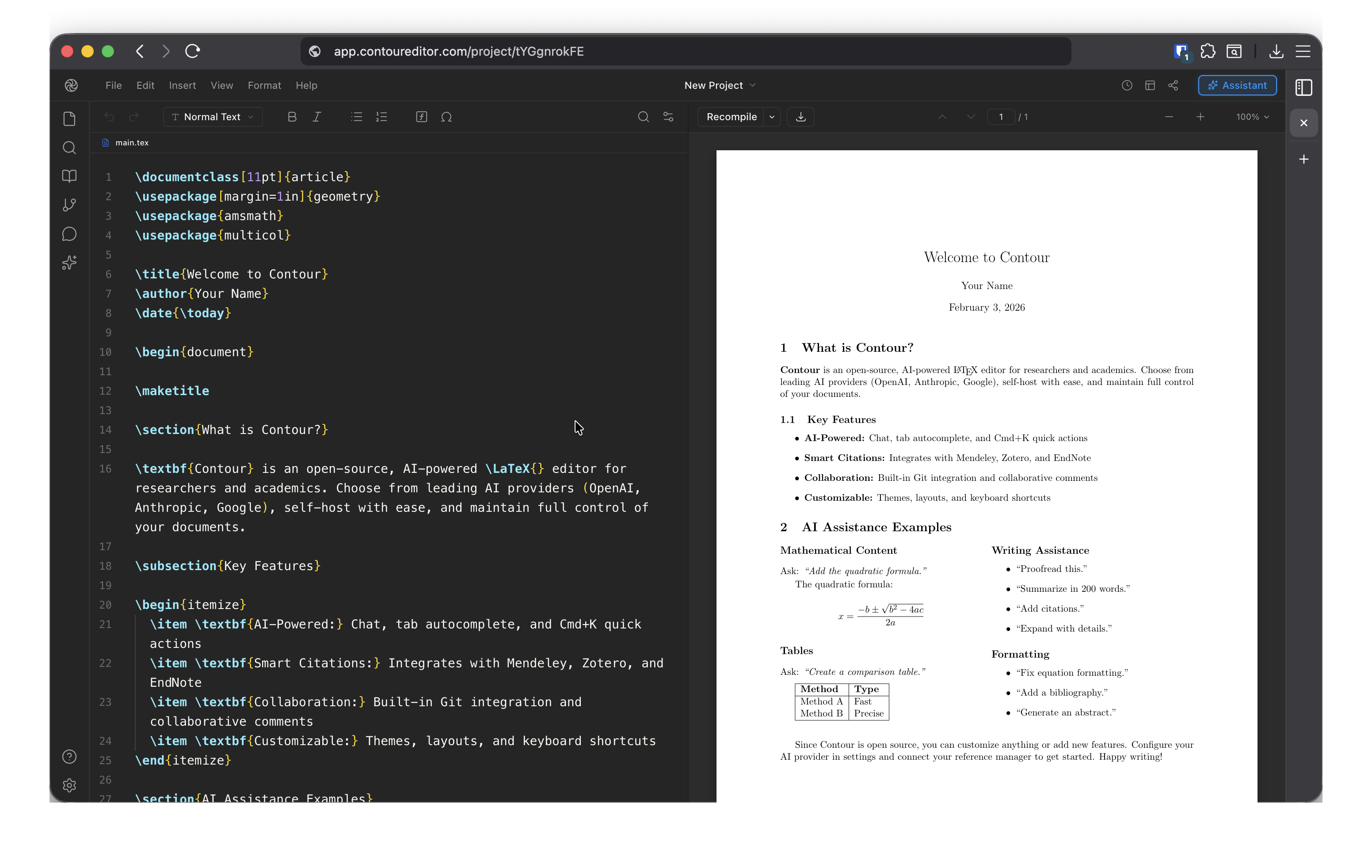Open the search sidebar icon

[69, 148]
